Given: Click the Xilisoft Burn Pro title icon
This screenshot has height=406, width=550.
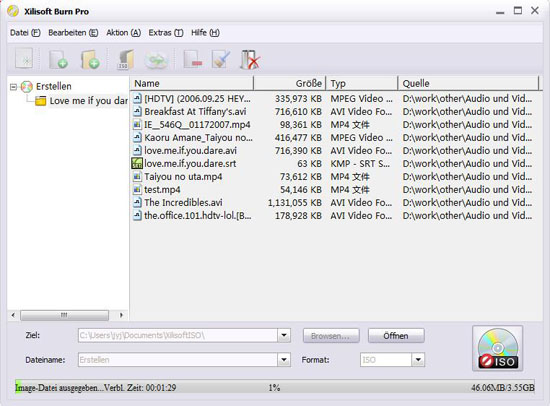Looking at the screenshot, I should coord(13,11).
